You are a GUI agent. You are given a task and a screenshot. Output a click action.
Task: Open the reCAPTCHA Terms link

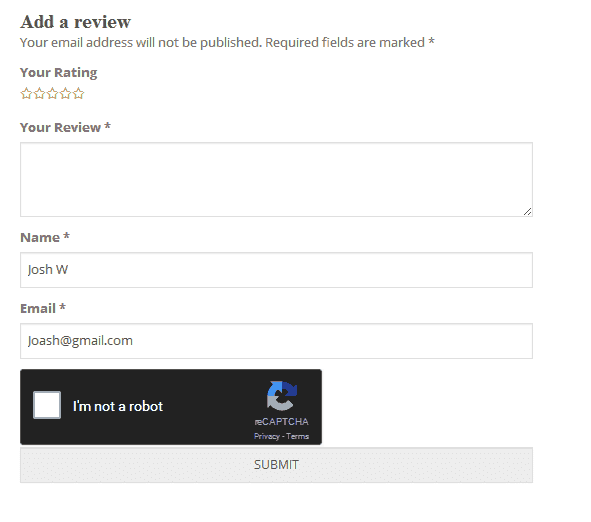tap(297, 436)
